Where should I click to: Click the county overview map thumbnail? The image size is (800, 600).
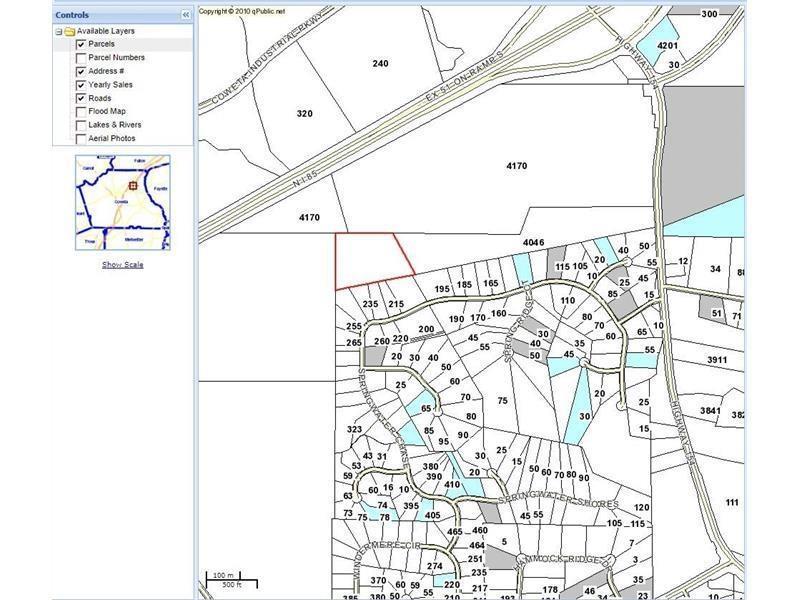[122, 203]
